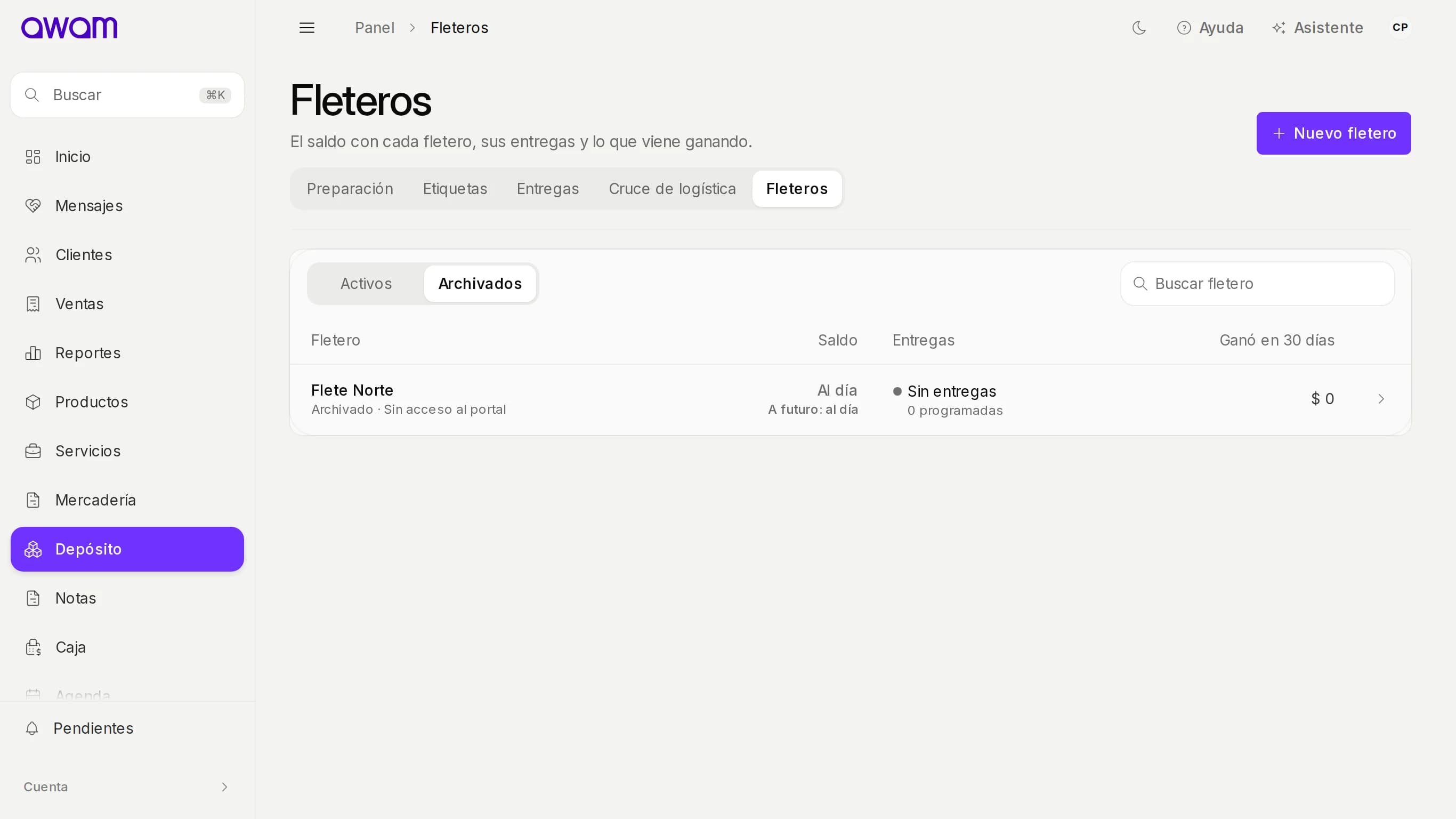This screenshot has height=819, width=1456.
Task: Click the Nuevo fletero button
Action: (1333, 133)
